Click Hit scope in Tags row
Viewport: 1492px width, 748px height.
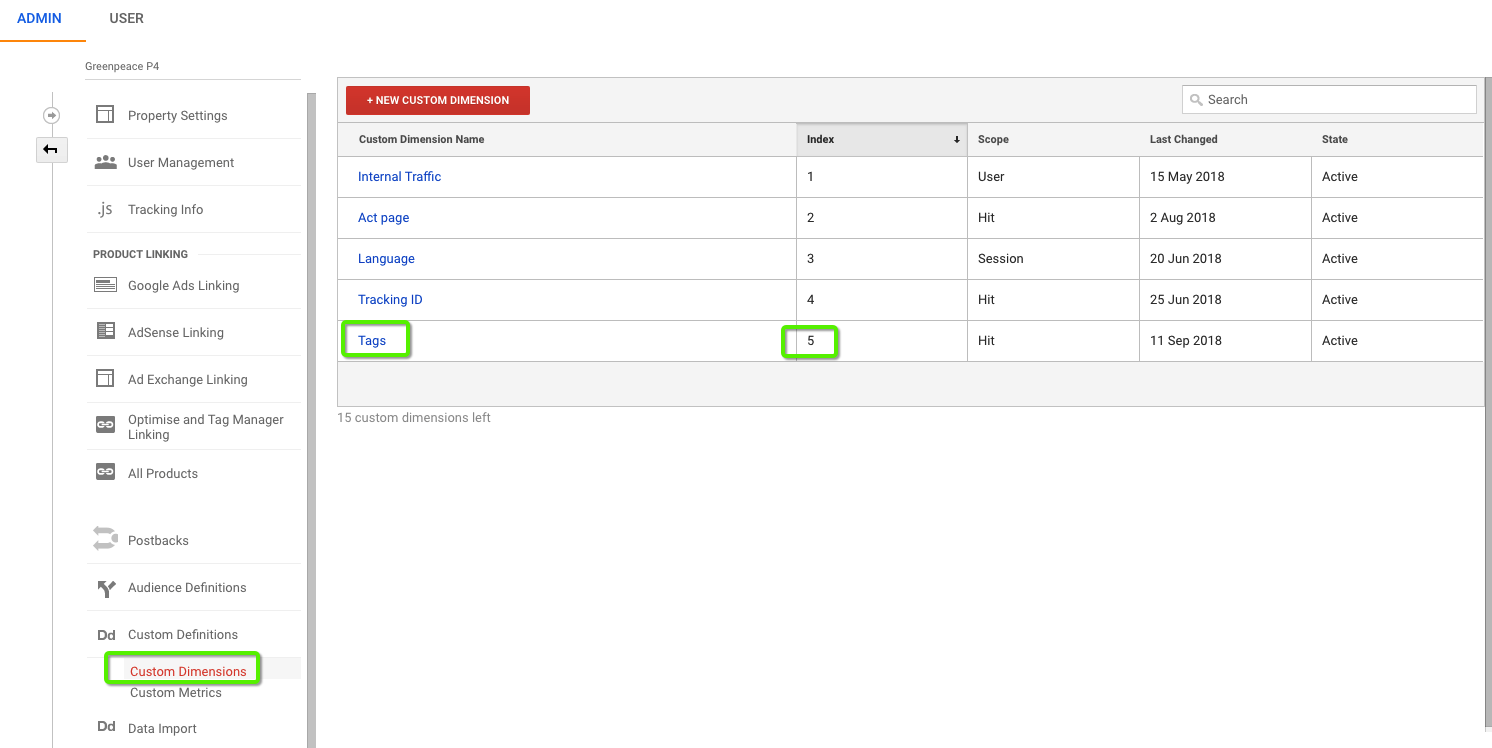tap(986, 340)
